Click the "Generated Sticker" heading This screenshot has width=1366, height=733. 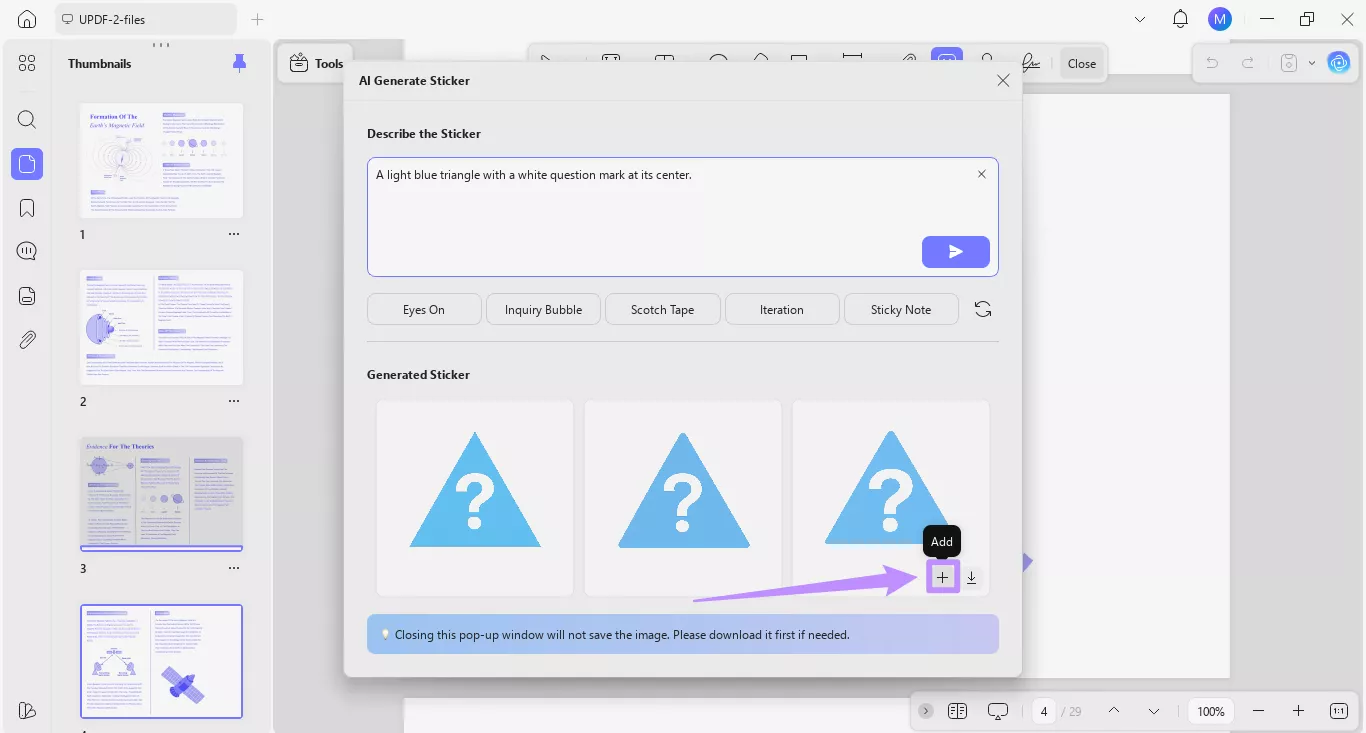418,375
